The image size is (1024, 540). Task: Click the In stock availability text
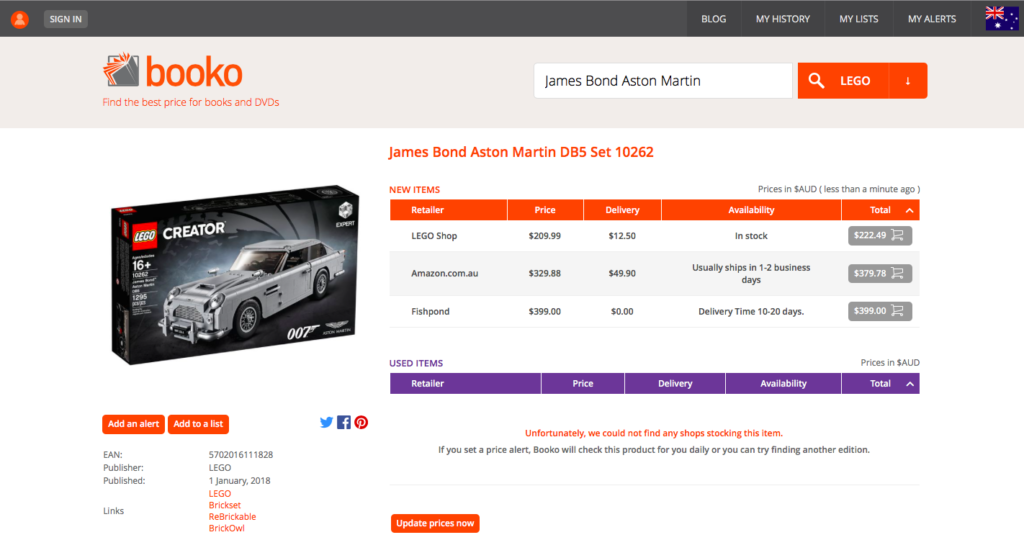751,236
